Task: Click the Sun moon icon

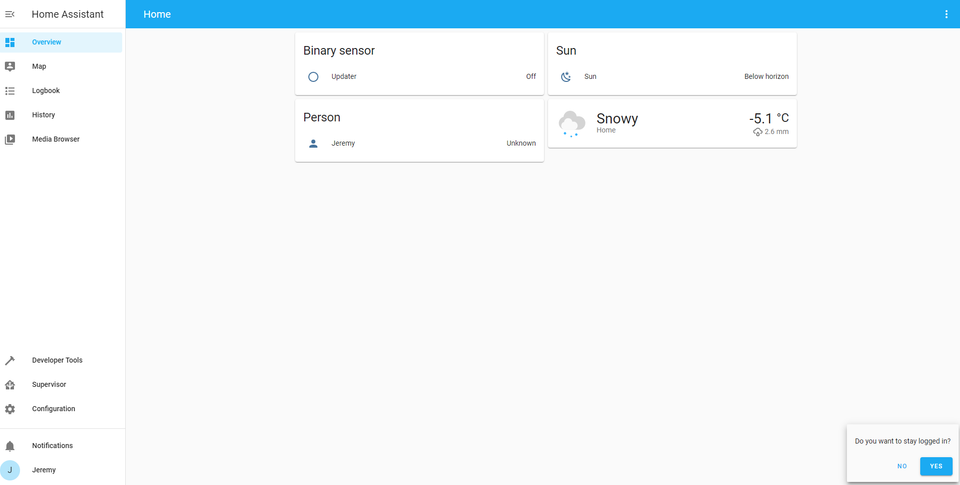Action: tap(566, 76)
